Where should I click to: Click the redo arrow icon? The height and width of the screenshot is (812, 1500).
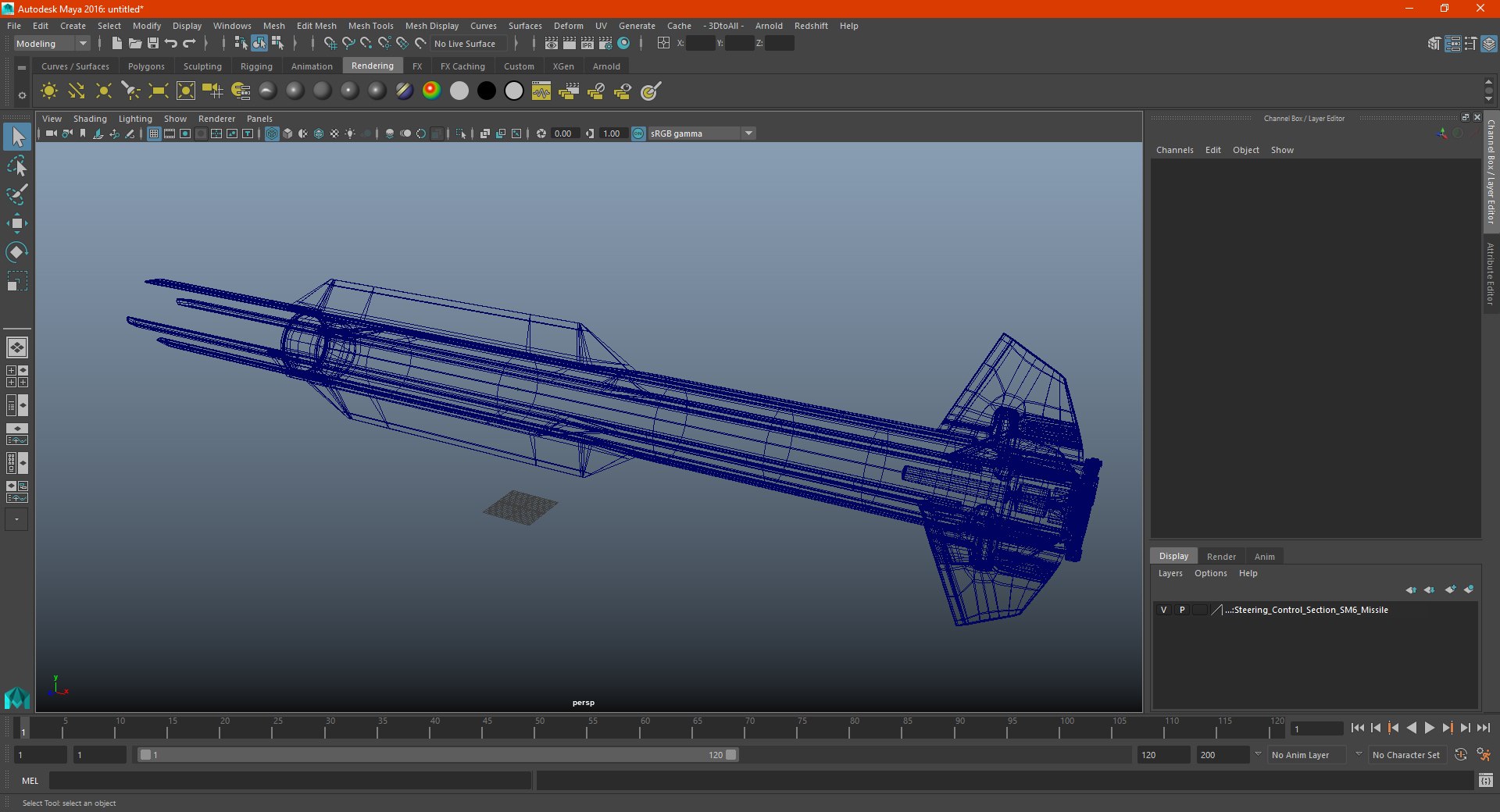[189, 43]
